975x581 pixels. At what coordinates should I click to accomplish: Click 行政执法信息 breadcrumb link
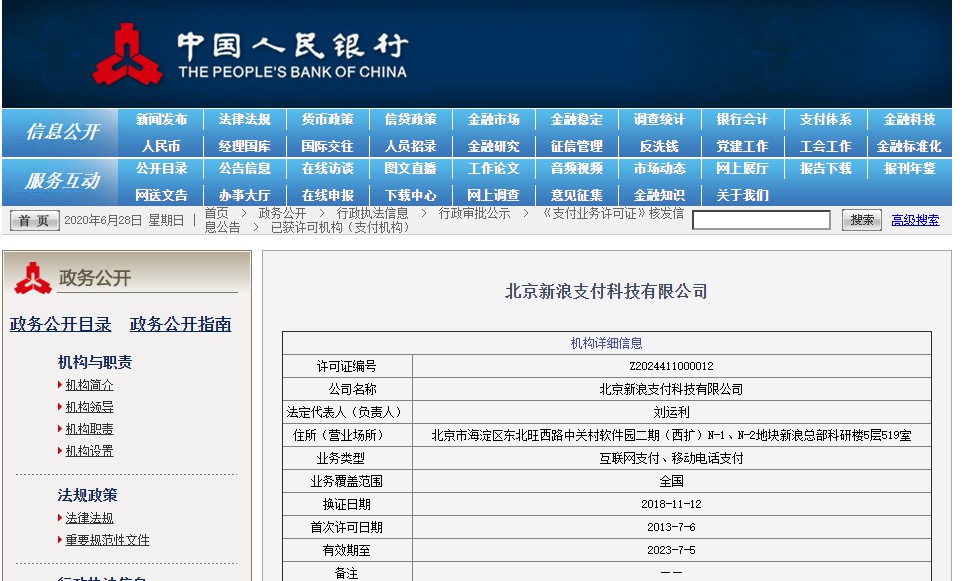[x=372, y=213]
